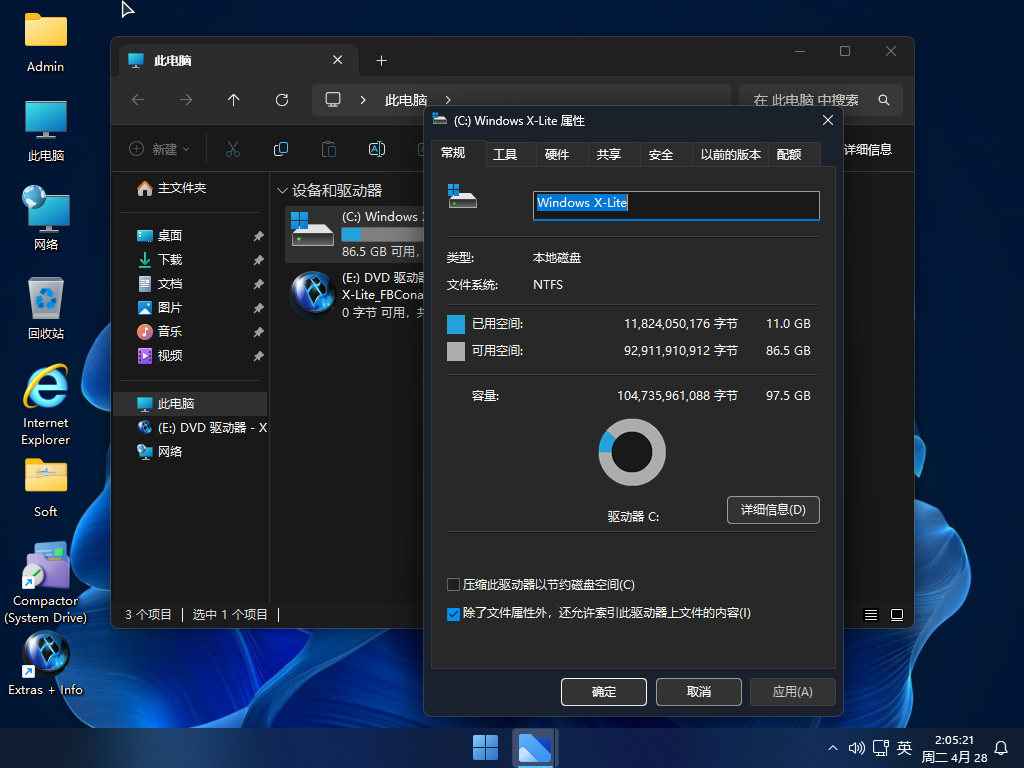Viewport: 1024px width, 768px height.
Task: Show hidden tray icons chevron
Action: point(833,748)
